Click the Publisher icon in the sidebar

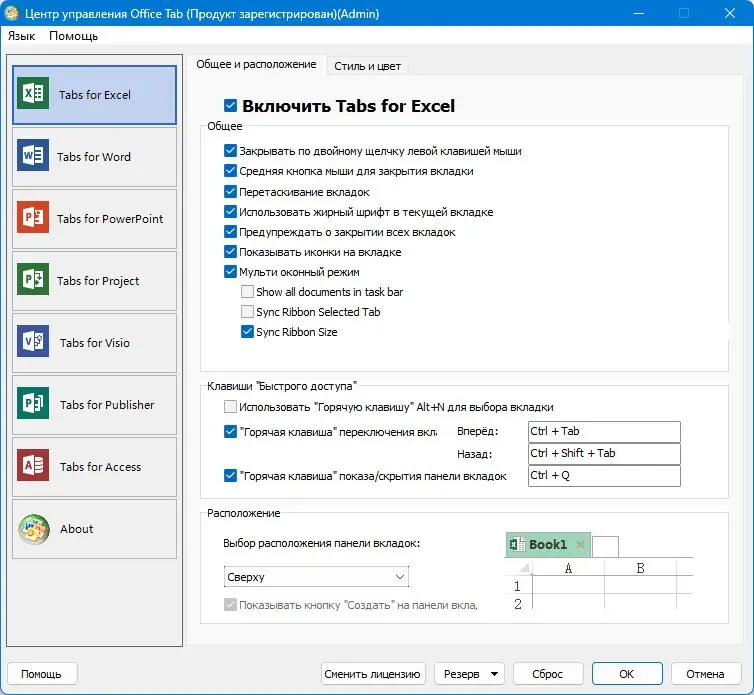[x=33, y=403]
